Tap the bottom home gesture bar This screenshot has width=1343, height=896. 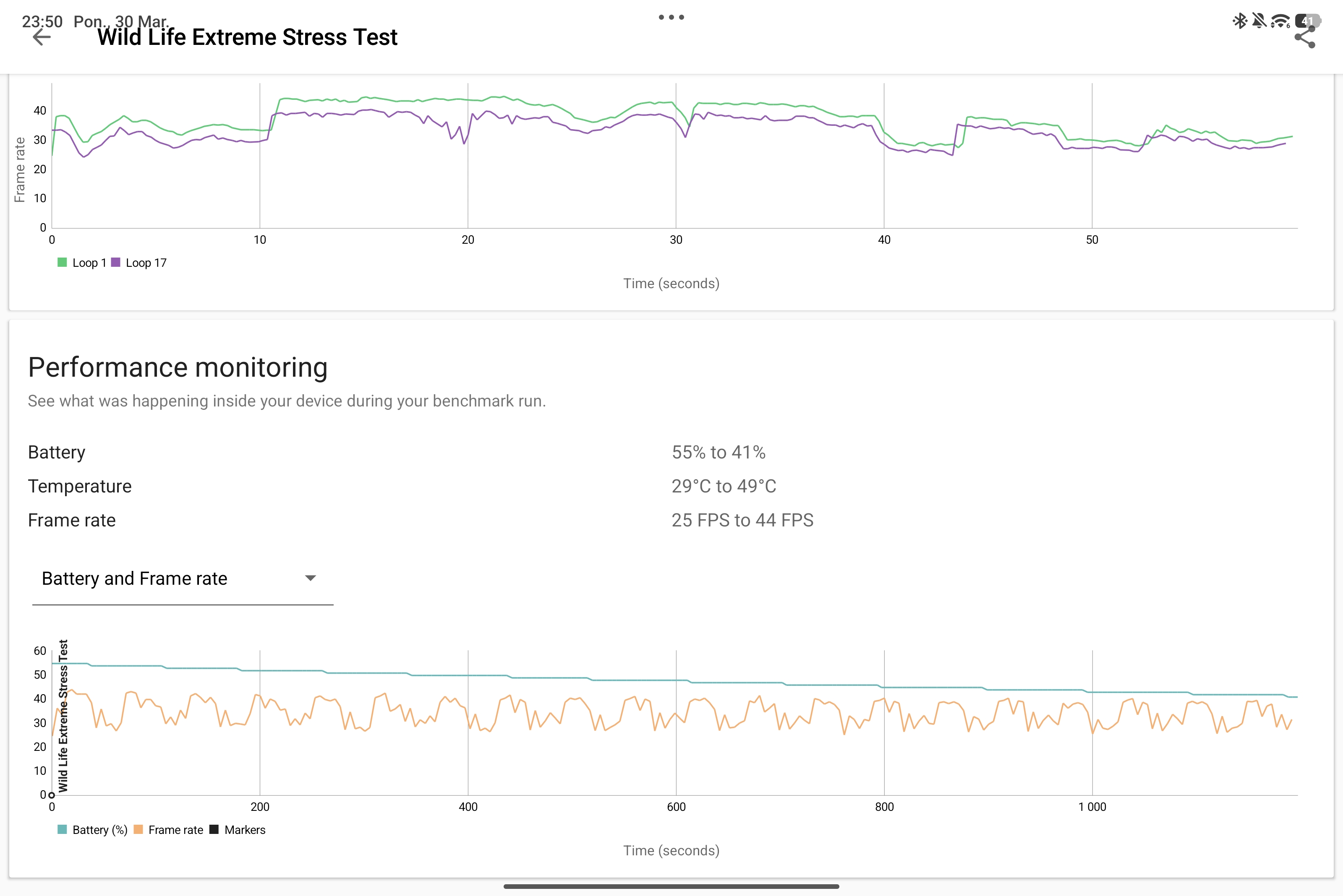tap(671, 886)
